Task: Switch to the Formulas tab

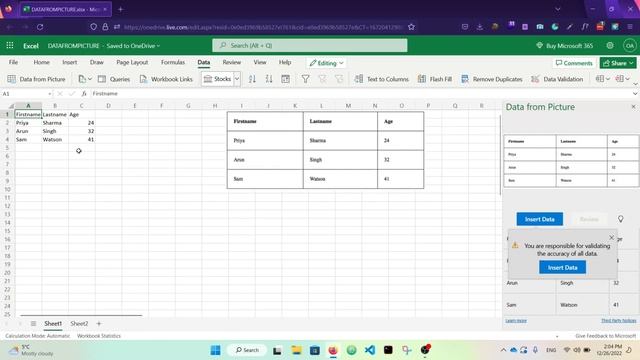Action: click(173, 62)
